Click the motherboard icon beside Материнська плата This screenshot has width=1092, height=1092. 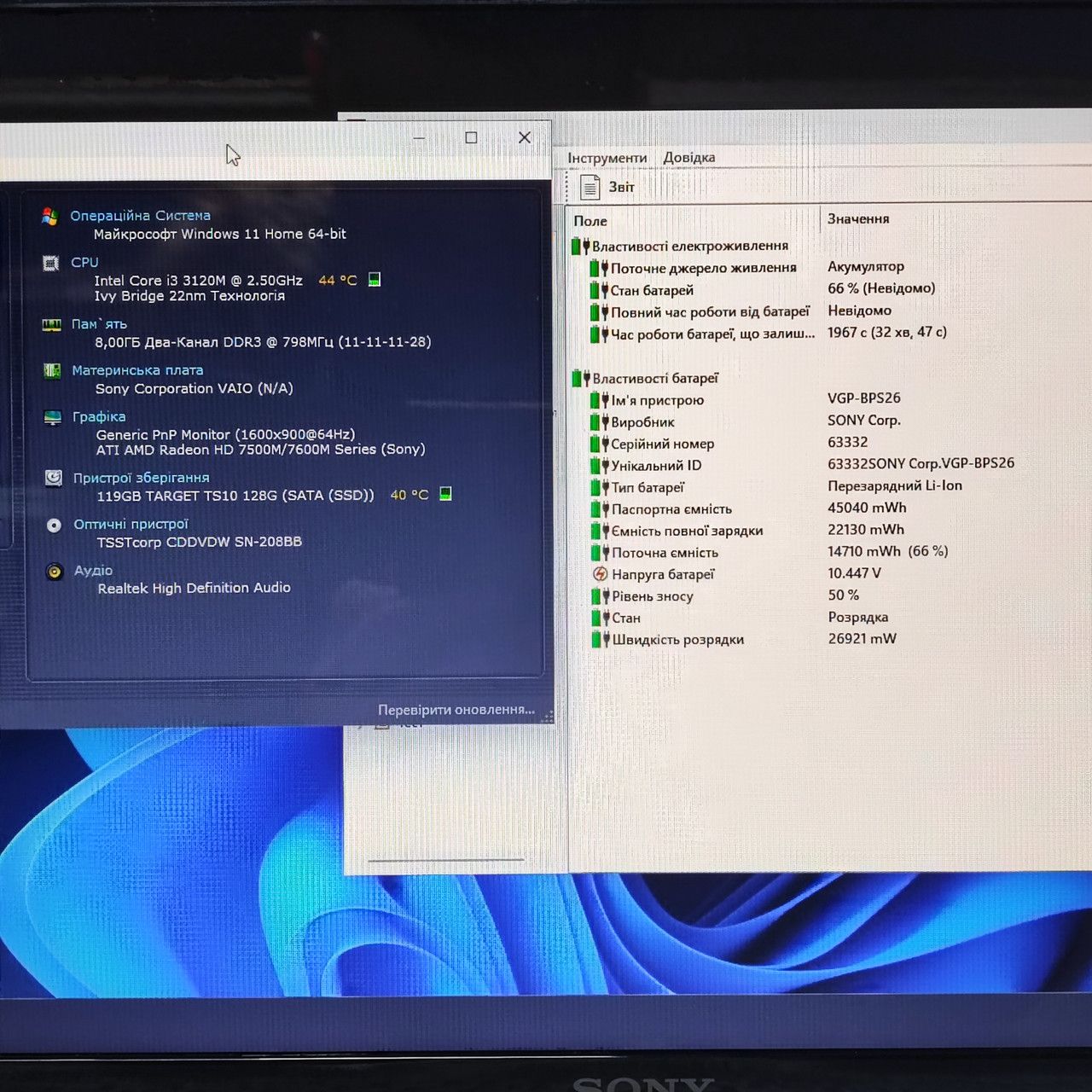pos(52,370)
